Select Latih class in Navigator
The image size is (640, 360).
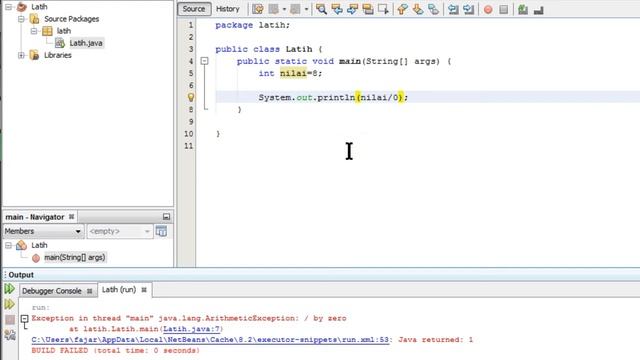pos(39,245)
